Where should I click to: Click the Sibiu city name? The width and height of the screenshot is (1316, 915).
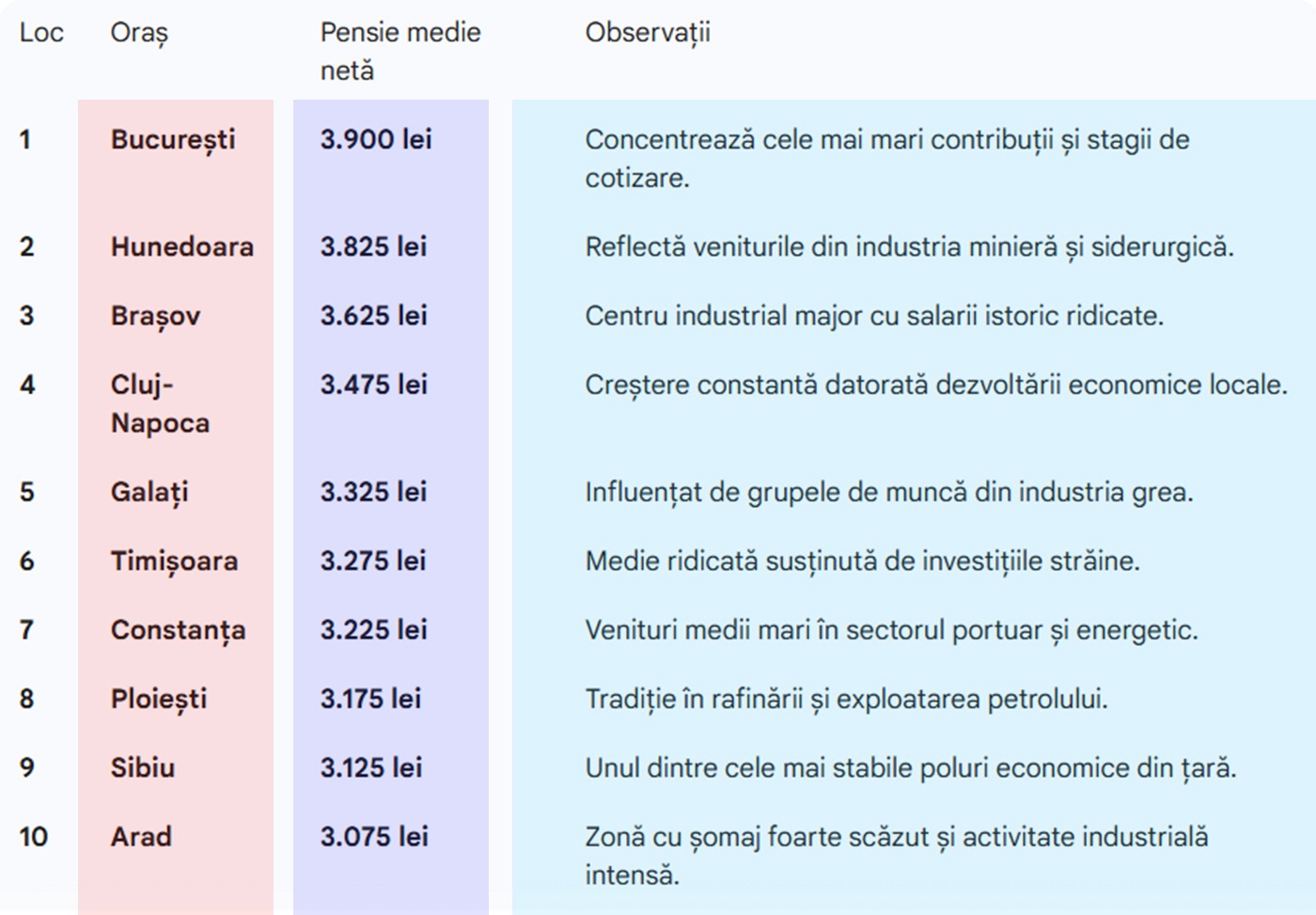pyautogui.click(x=143, y=767)
